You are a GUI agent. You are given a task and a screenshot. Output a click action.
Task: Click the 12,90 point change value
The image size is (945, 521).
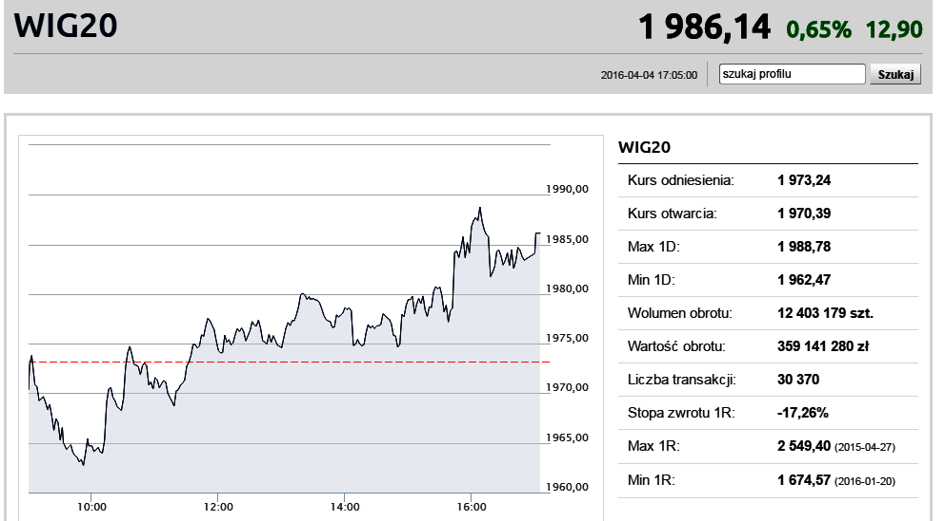pos(894,30)
